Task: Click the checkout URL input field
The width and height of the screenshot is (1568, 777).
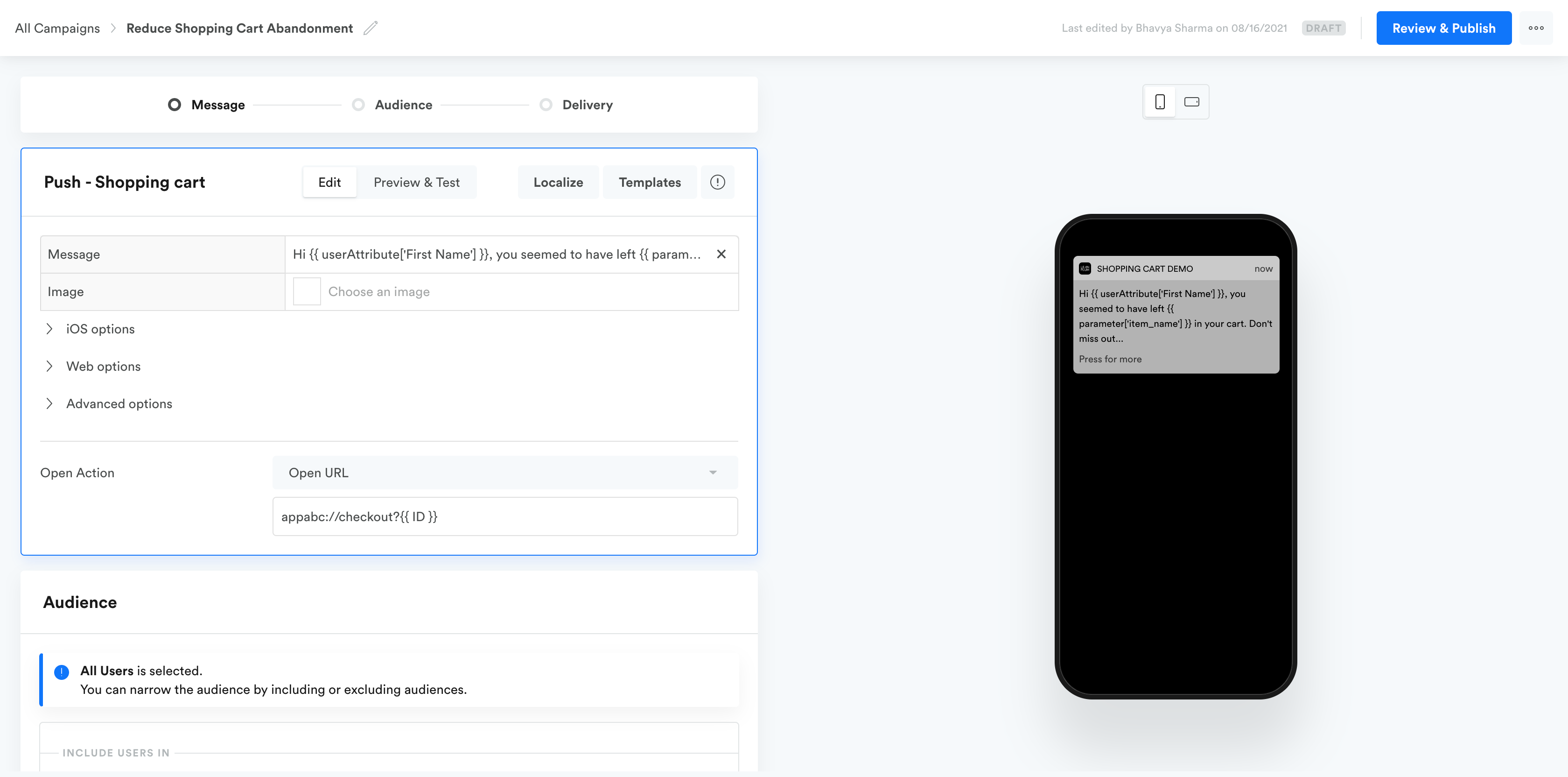Action: coord(504,516)
